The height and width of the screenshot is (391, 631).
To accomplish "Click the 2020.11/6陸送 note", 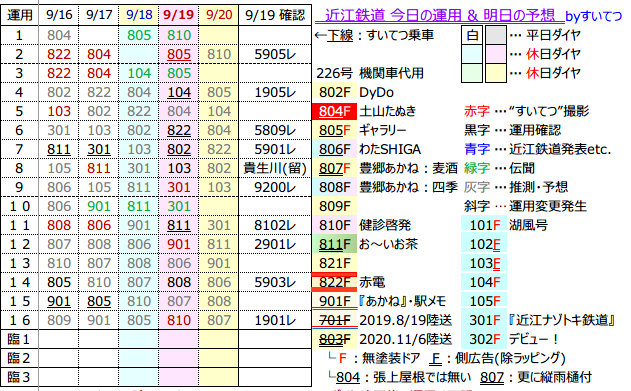I will pos(406,339).
